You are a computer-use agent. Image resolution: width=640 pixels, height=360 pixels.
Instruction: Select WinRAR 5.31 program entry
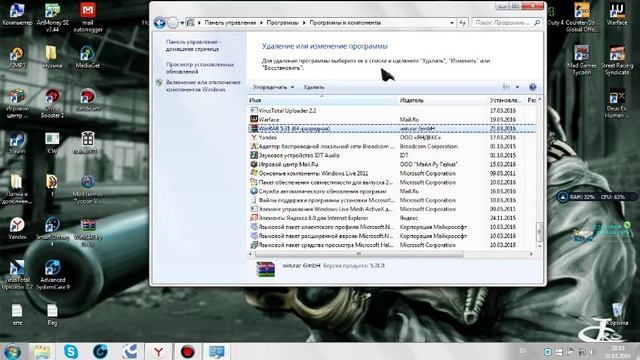click(391, 129)
